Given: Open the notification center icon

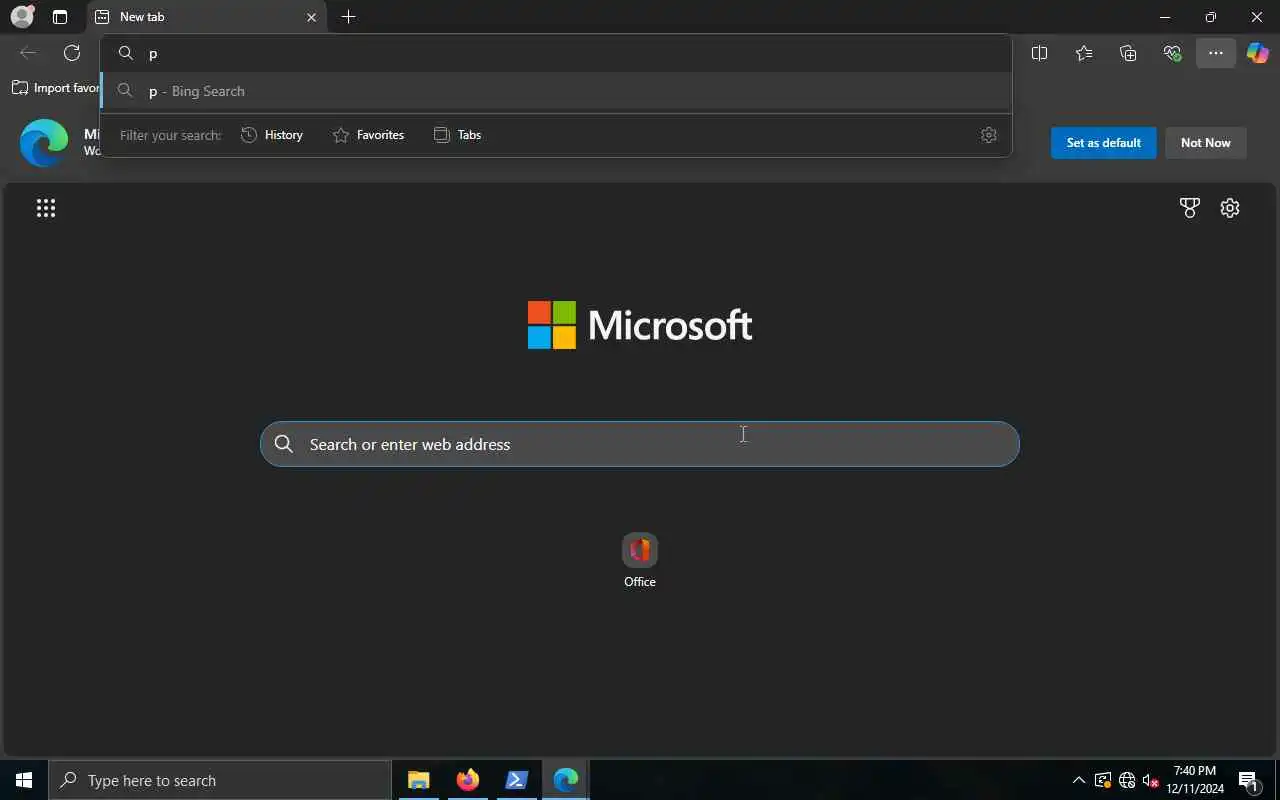Looking at the screenshot, I should point(1248,780).
